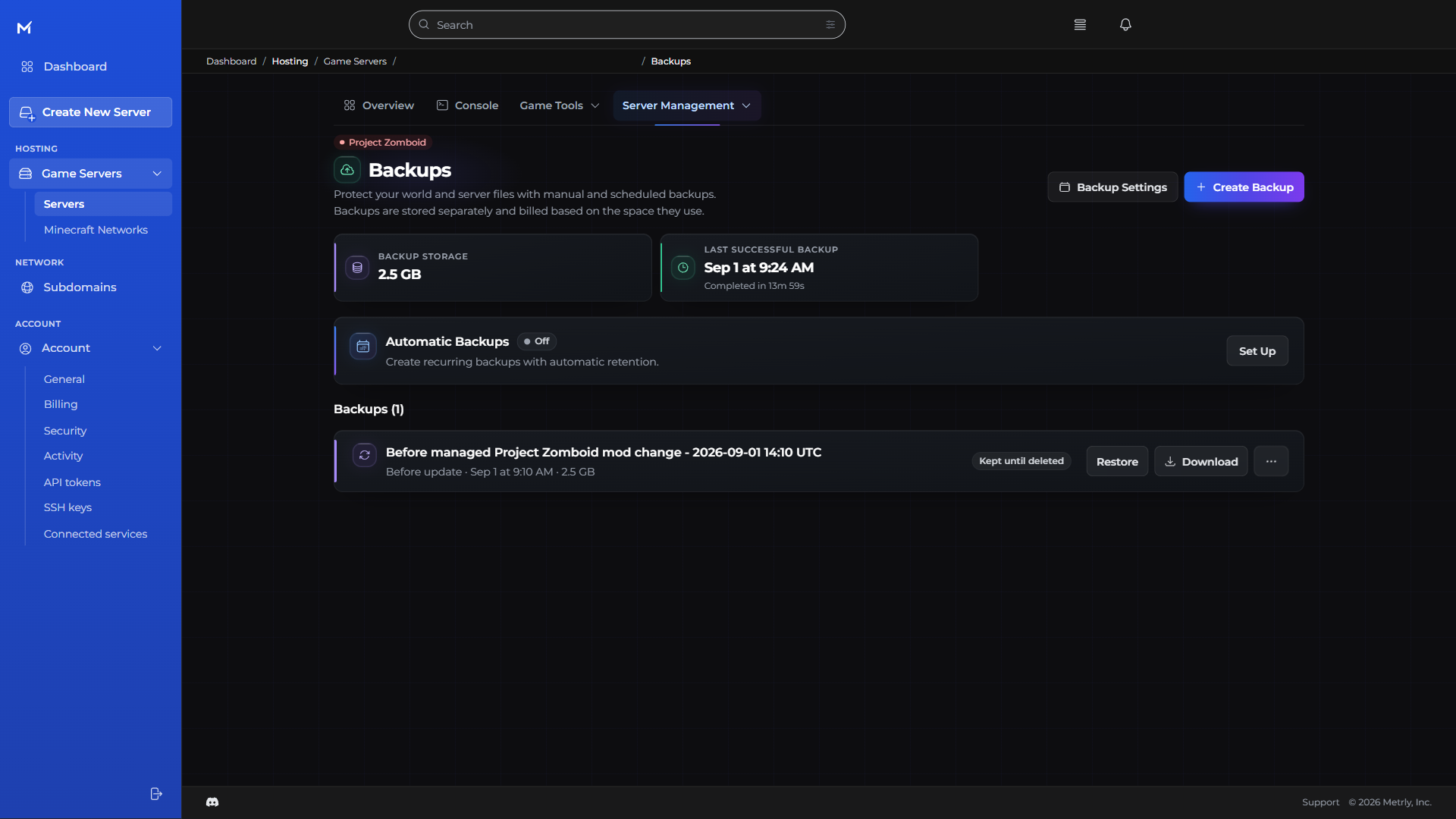
Task: Switch to the Console tab
Action: point(468,105)
